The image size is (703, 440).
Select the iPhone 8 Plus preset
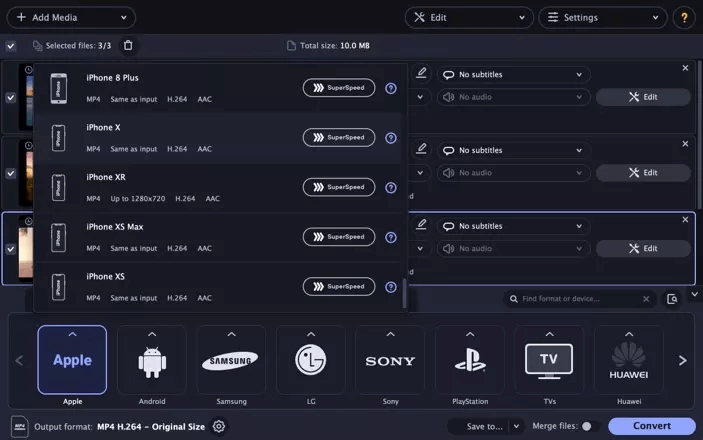point(217,88)
